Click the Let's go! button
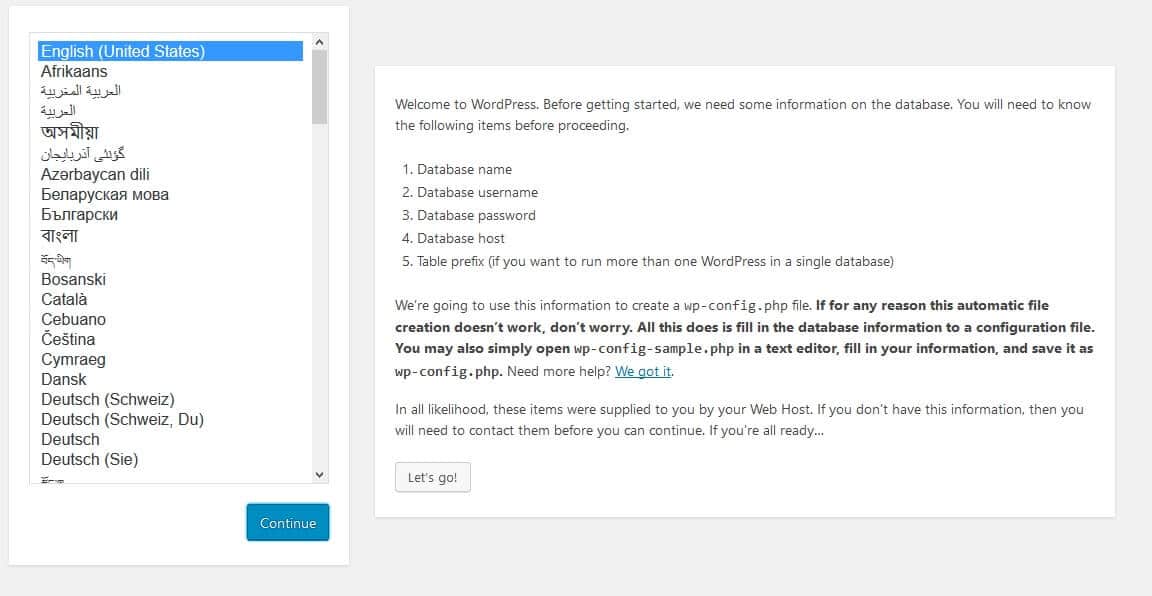 pos(432,477)
